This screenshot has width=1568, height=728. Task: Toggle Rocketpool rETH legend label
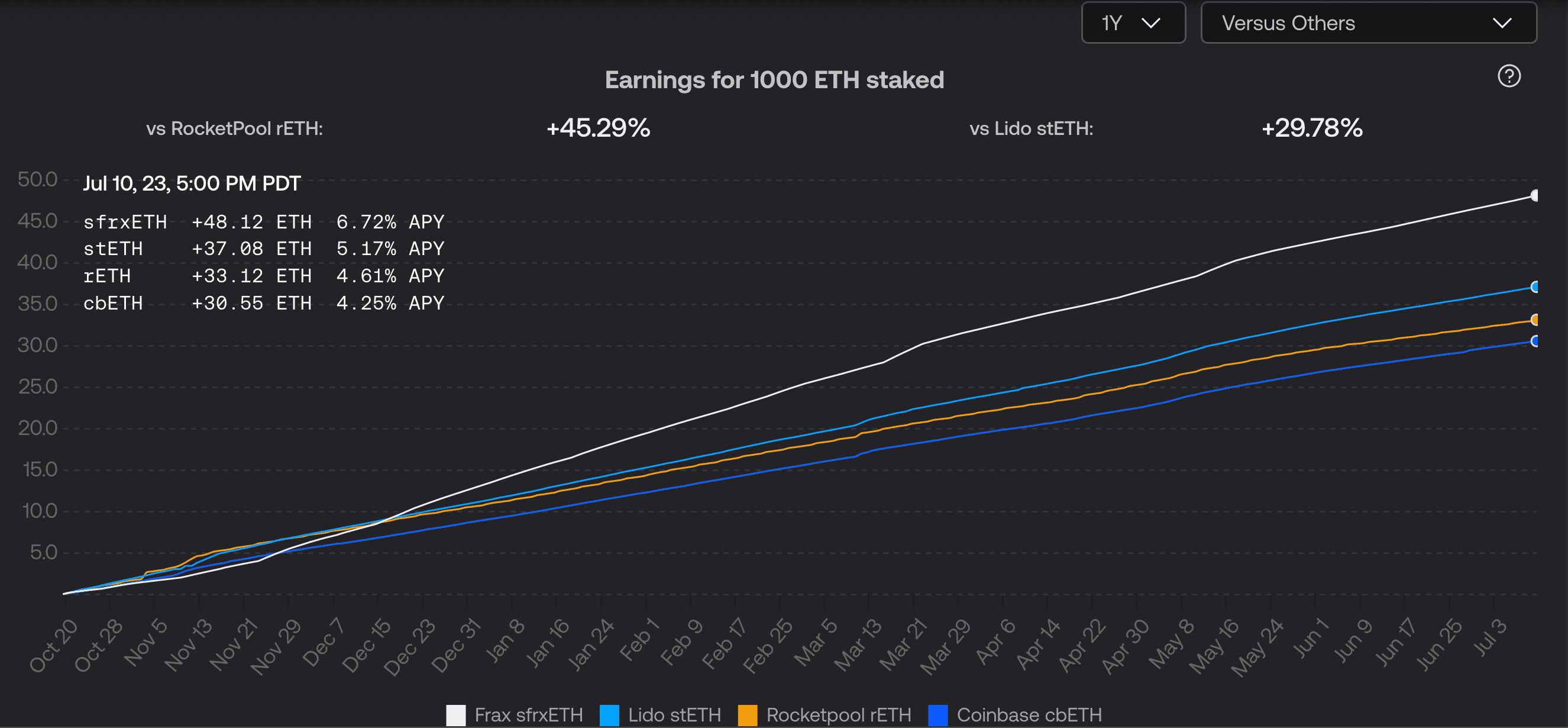(838, 714)
